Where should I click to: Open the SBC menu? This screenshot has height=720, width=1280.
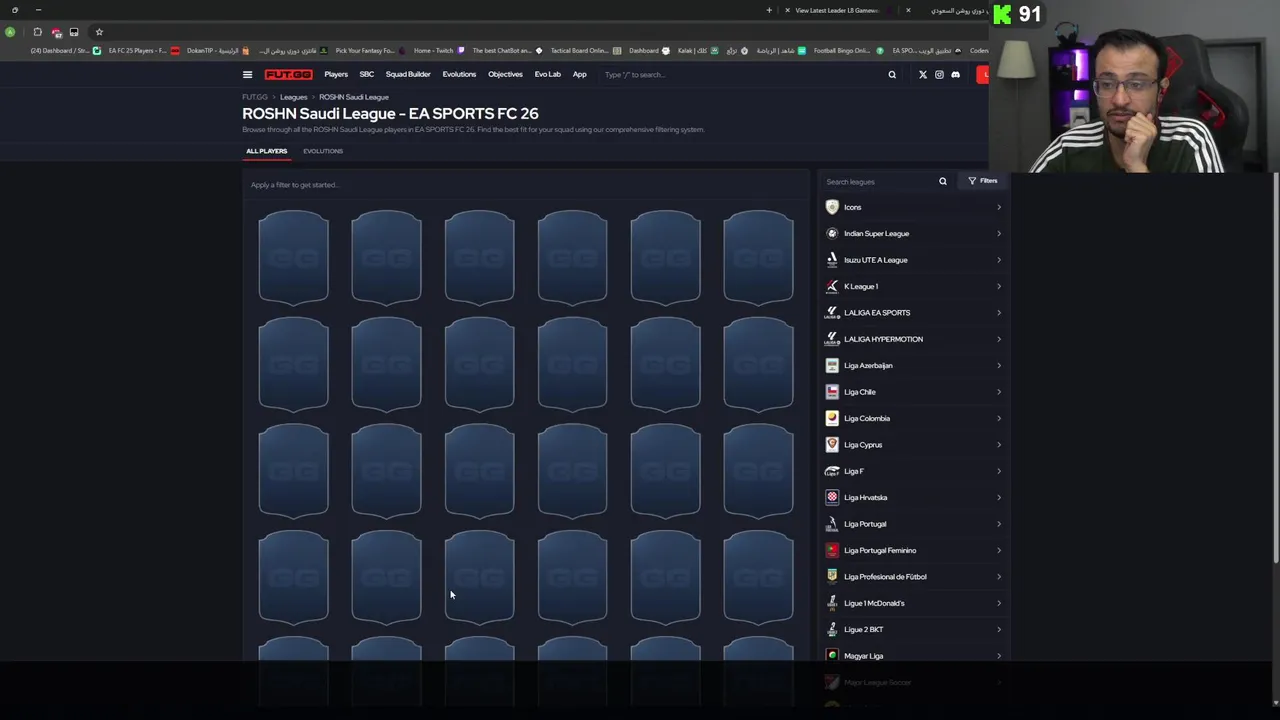click(367, 74)
